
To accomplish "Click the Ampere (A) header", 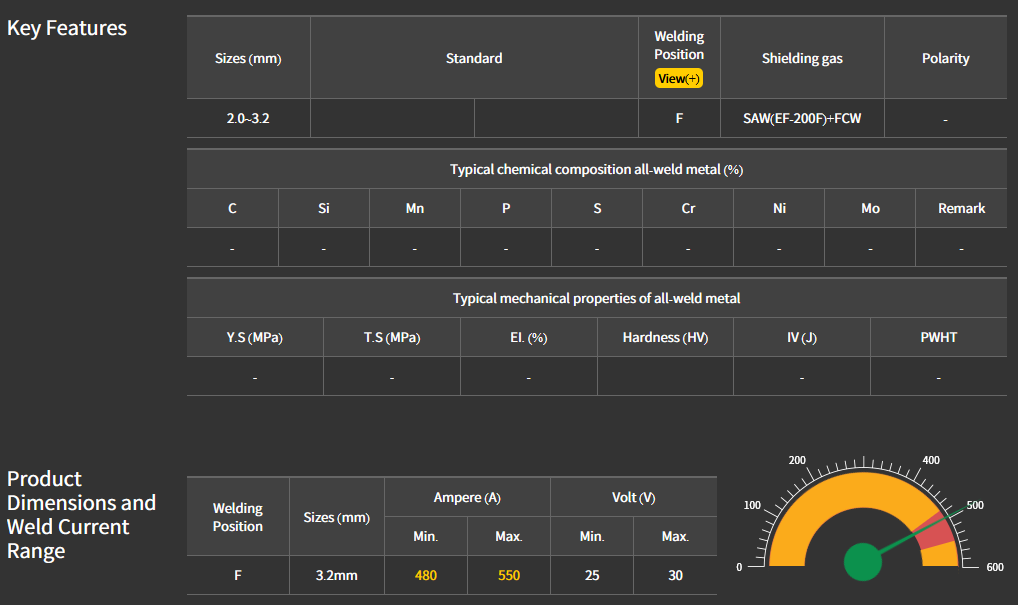I will point(467,497).
